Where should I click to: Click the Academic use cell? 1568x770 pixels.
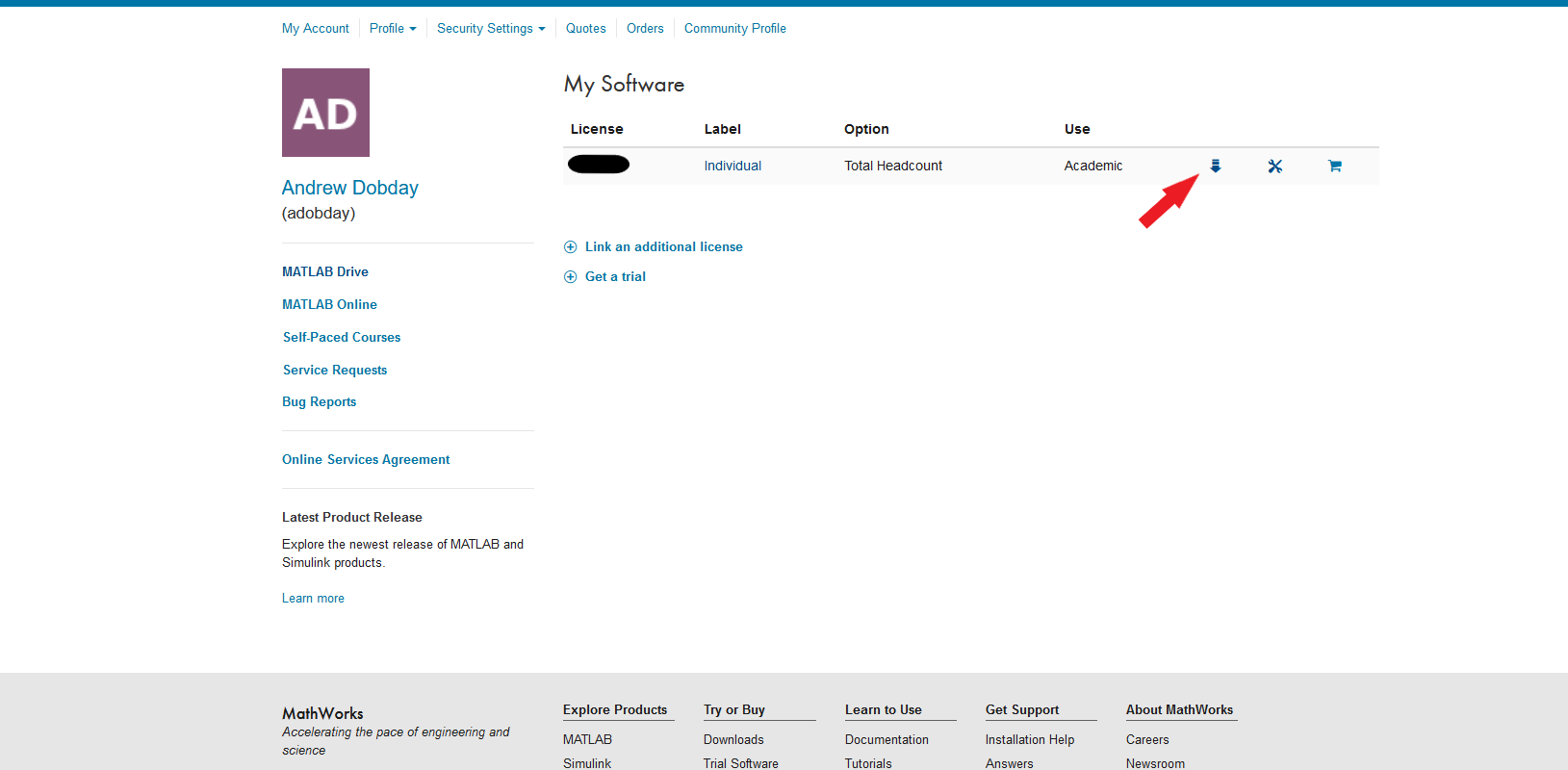click(x=1093, y=166)
